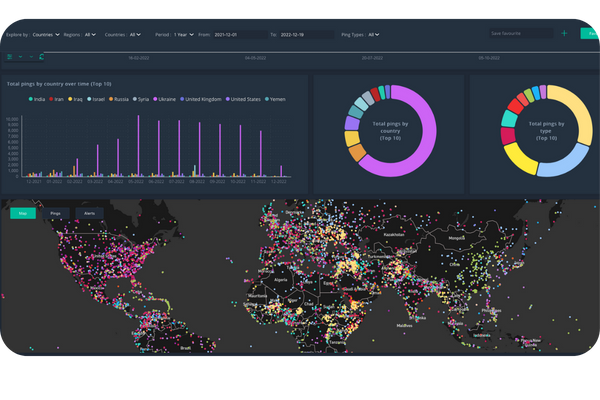Click the Mongolia label on the map
The image size is (600, 400).
tap(457, 238)
